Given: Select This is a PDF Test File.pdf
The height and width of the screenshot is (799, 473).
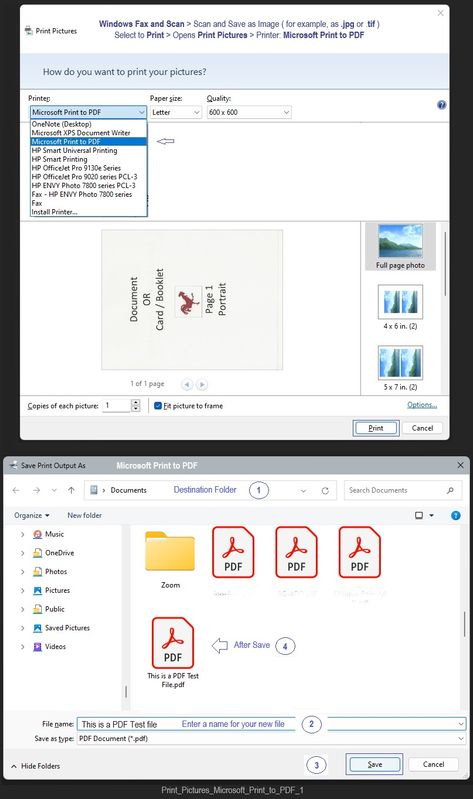Looking at the screenshot, I should click(x=173, y=653).
